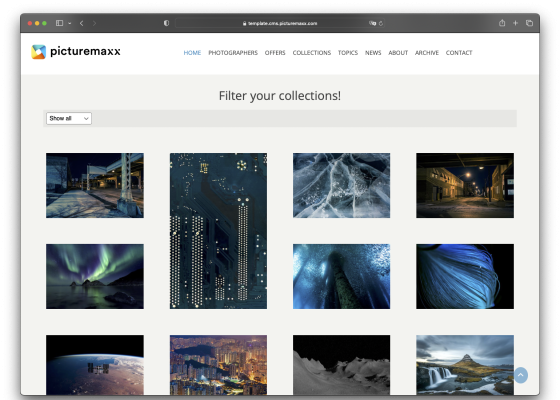Screen dimensions: 560x400
Task: Open the TOPICS menu item
Action: 348,53
